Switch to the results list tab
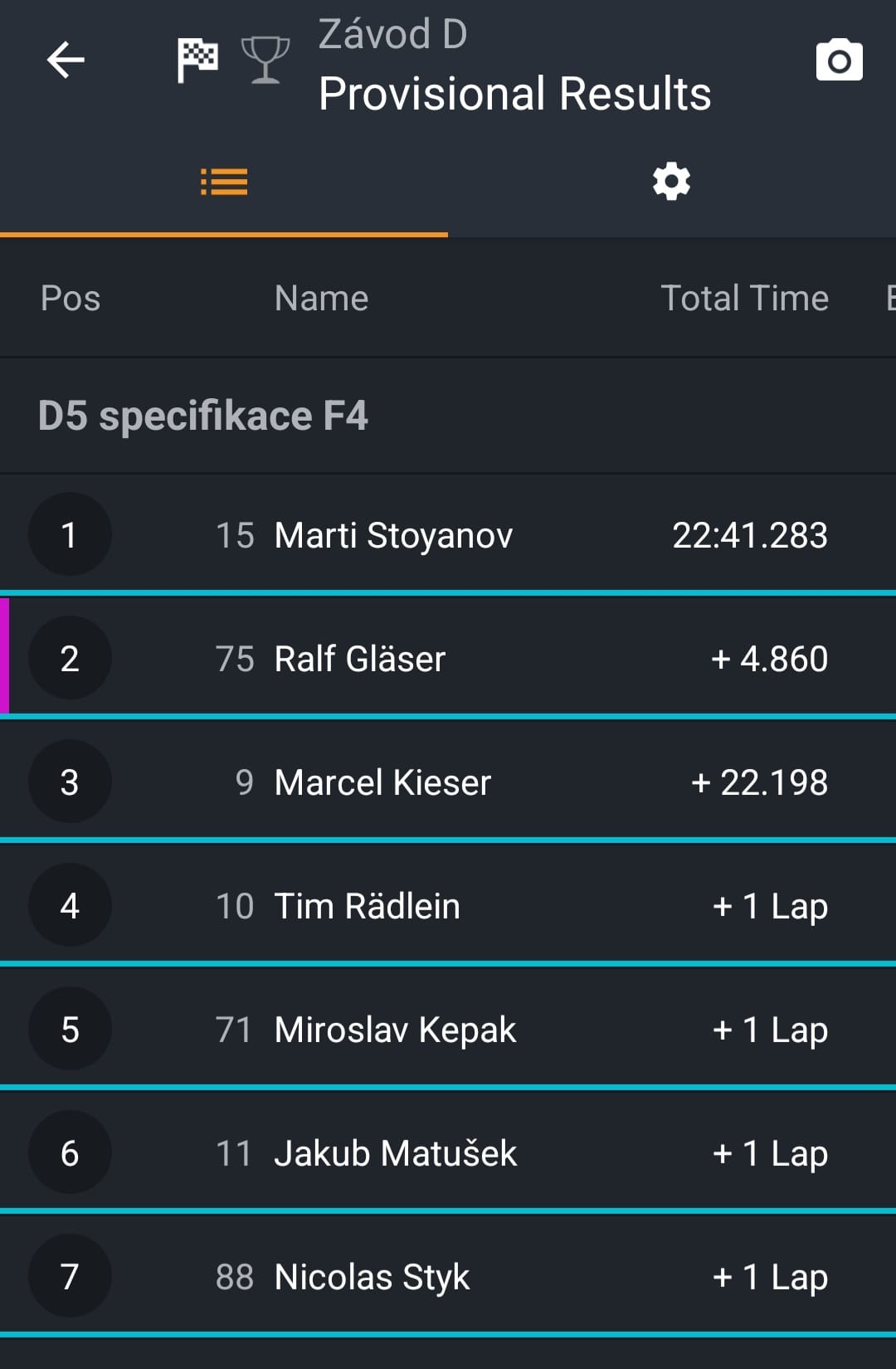Screen dimensions: 896x1369 click(x=224, y=182)
